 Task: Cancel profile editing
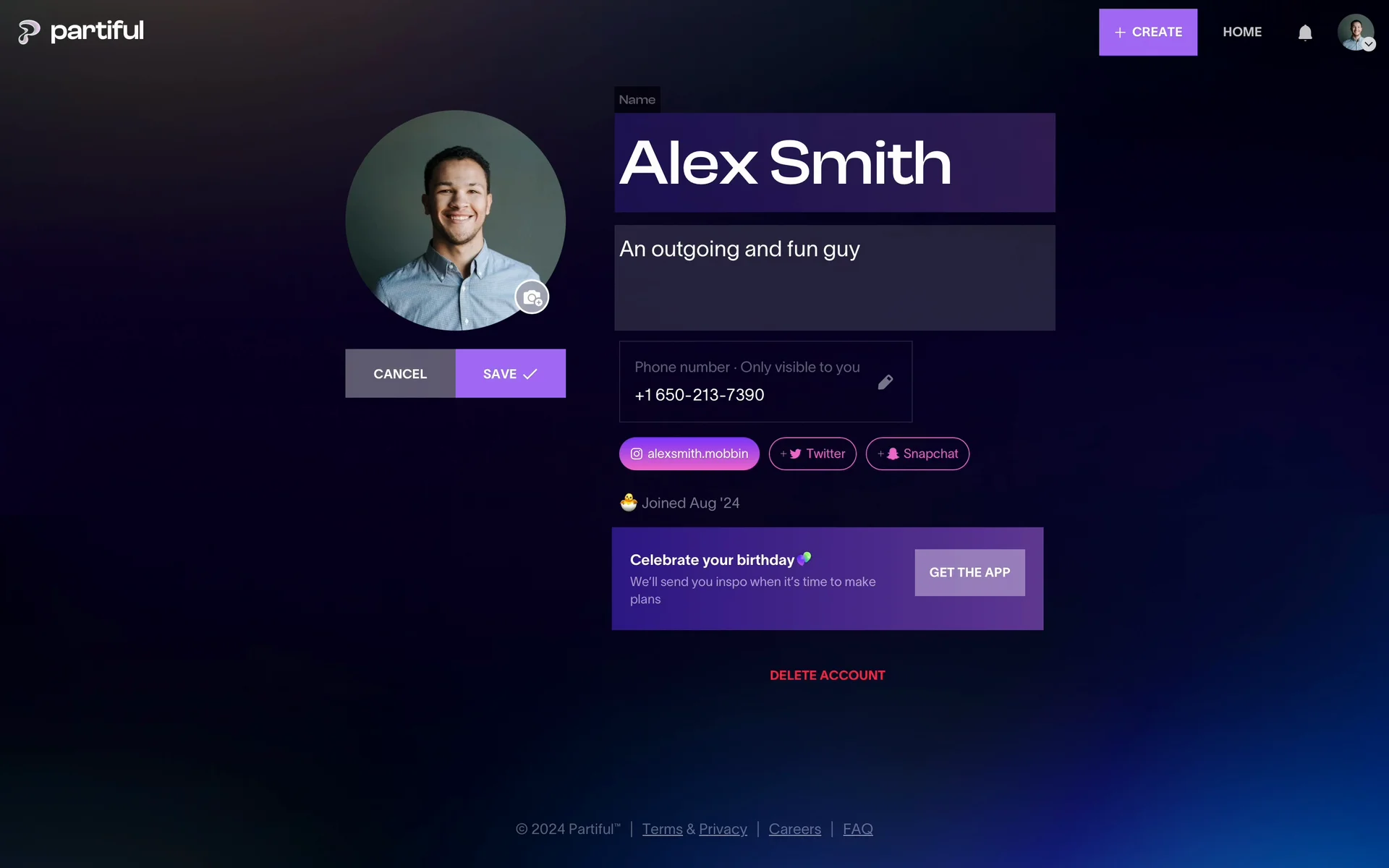click(400, 373)
